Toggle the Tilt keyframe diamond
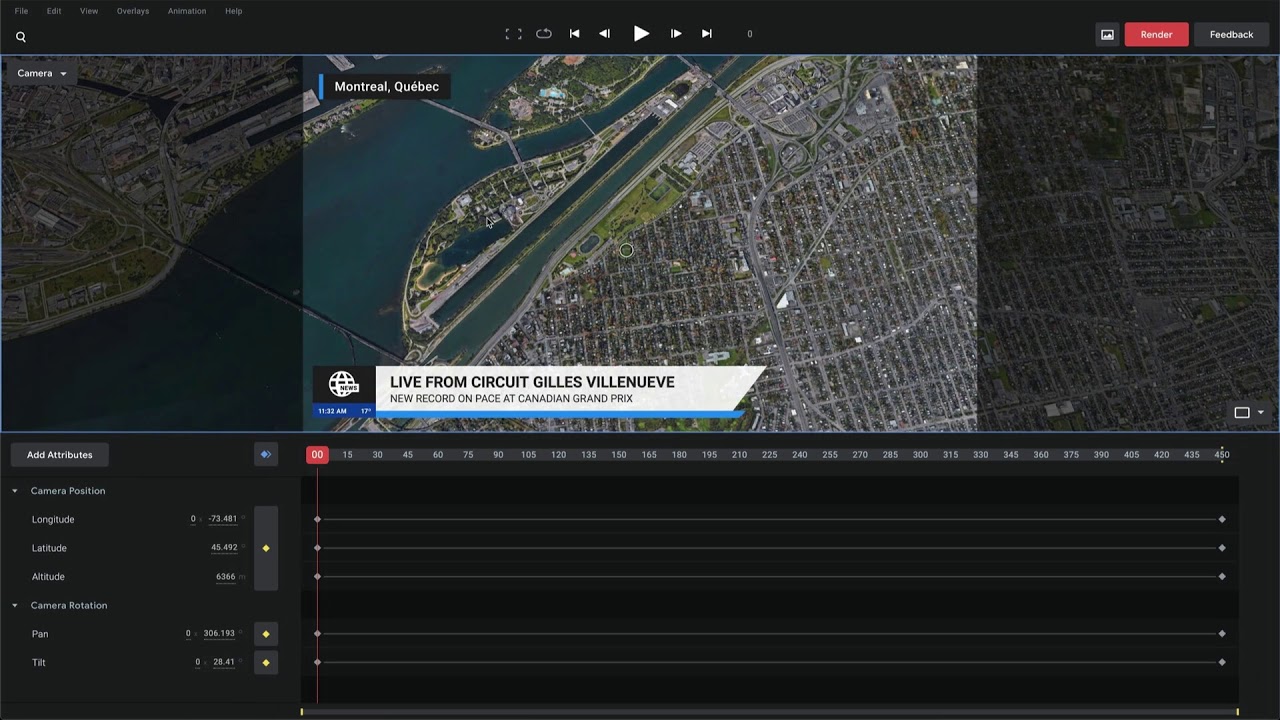 (x=266, y=662)
